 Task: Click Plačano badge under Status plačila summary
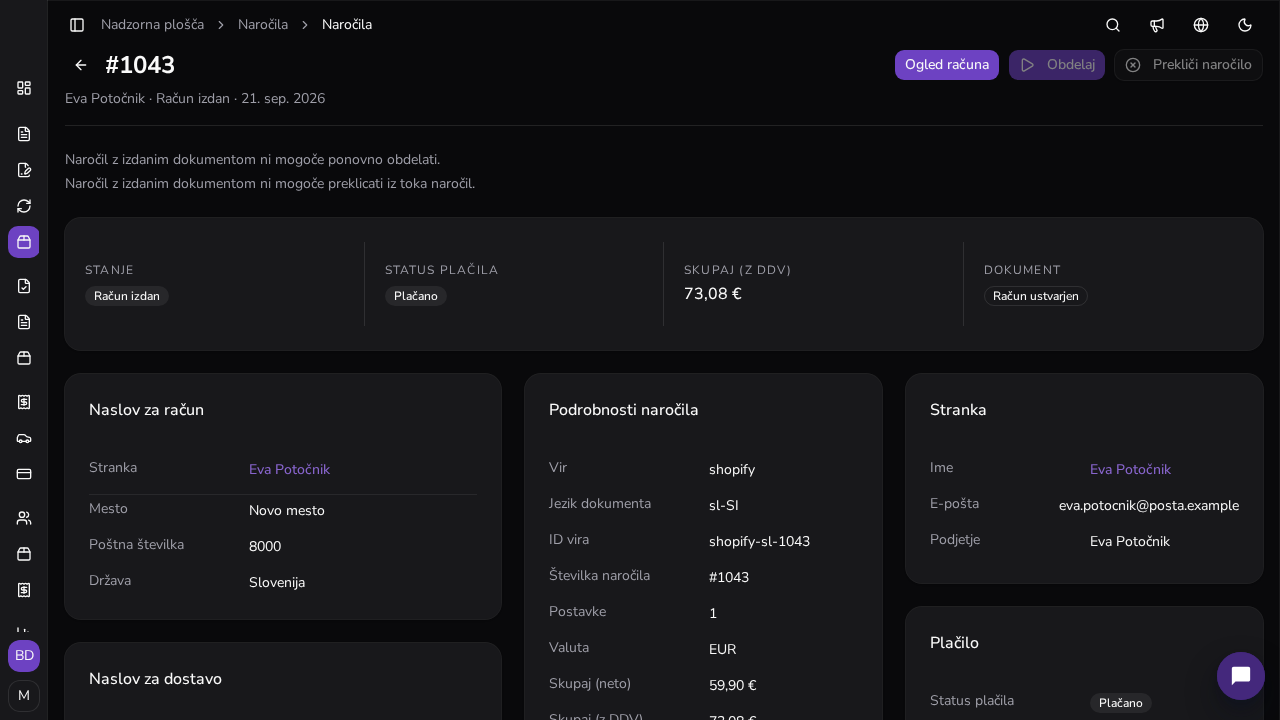click(x=416, y=296)
